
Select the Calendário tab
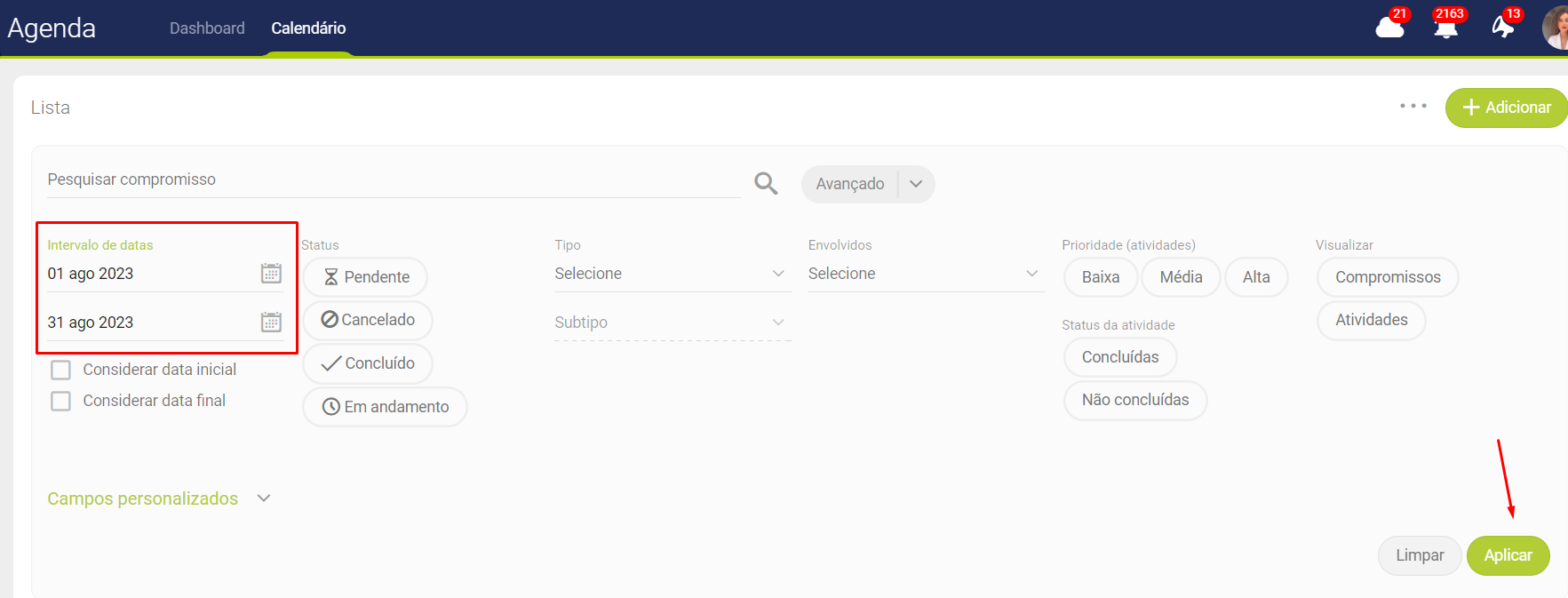308,28
